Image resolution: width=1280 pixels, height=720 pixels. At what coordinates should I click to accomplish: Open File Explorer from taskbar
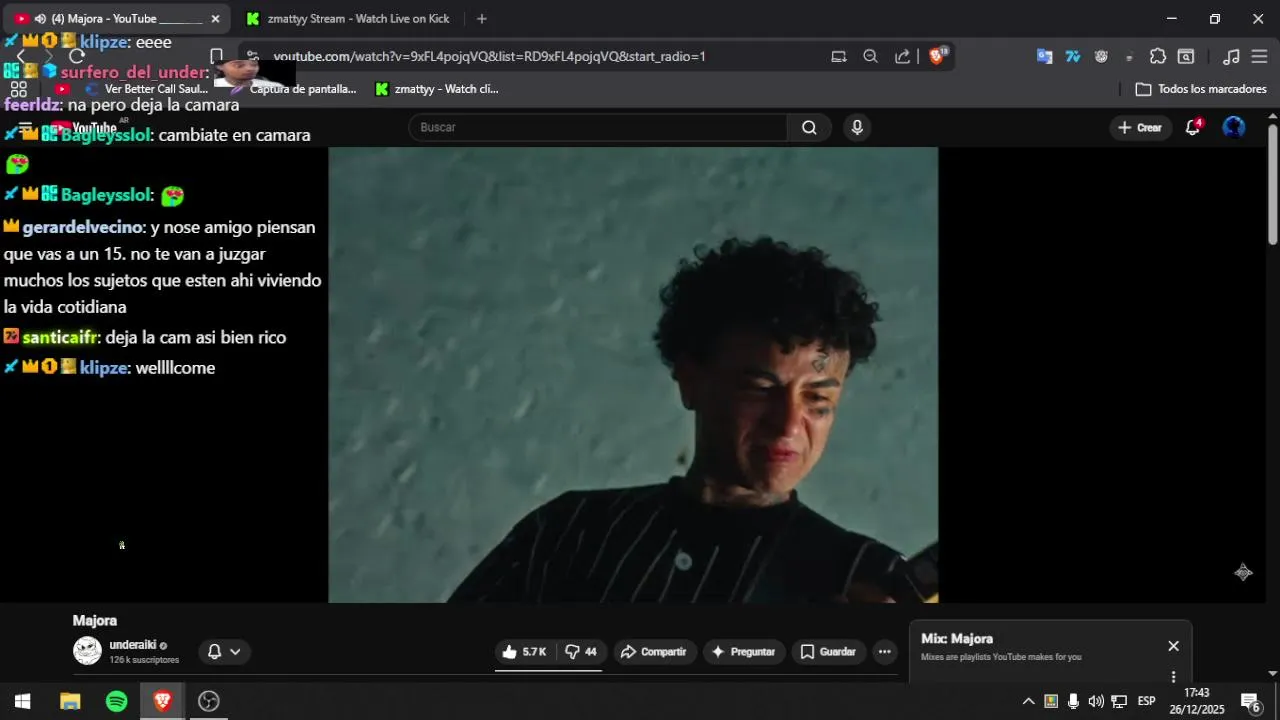click(70, 701)
